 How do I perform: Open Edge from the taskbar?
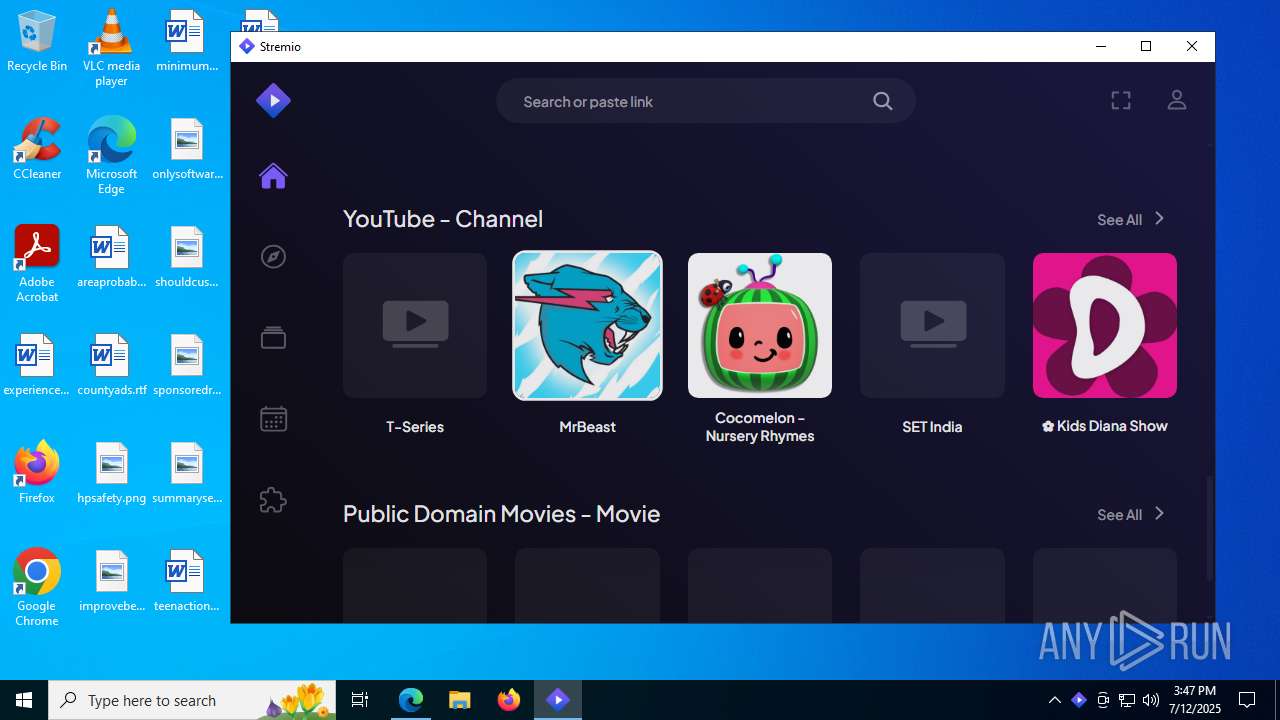[x=411, y=700]
